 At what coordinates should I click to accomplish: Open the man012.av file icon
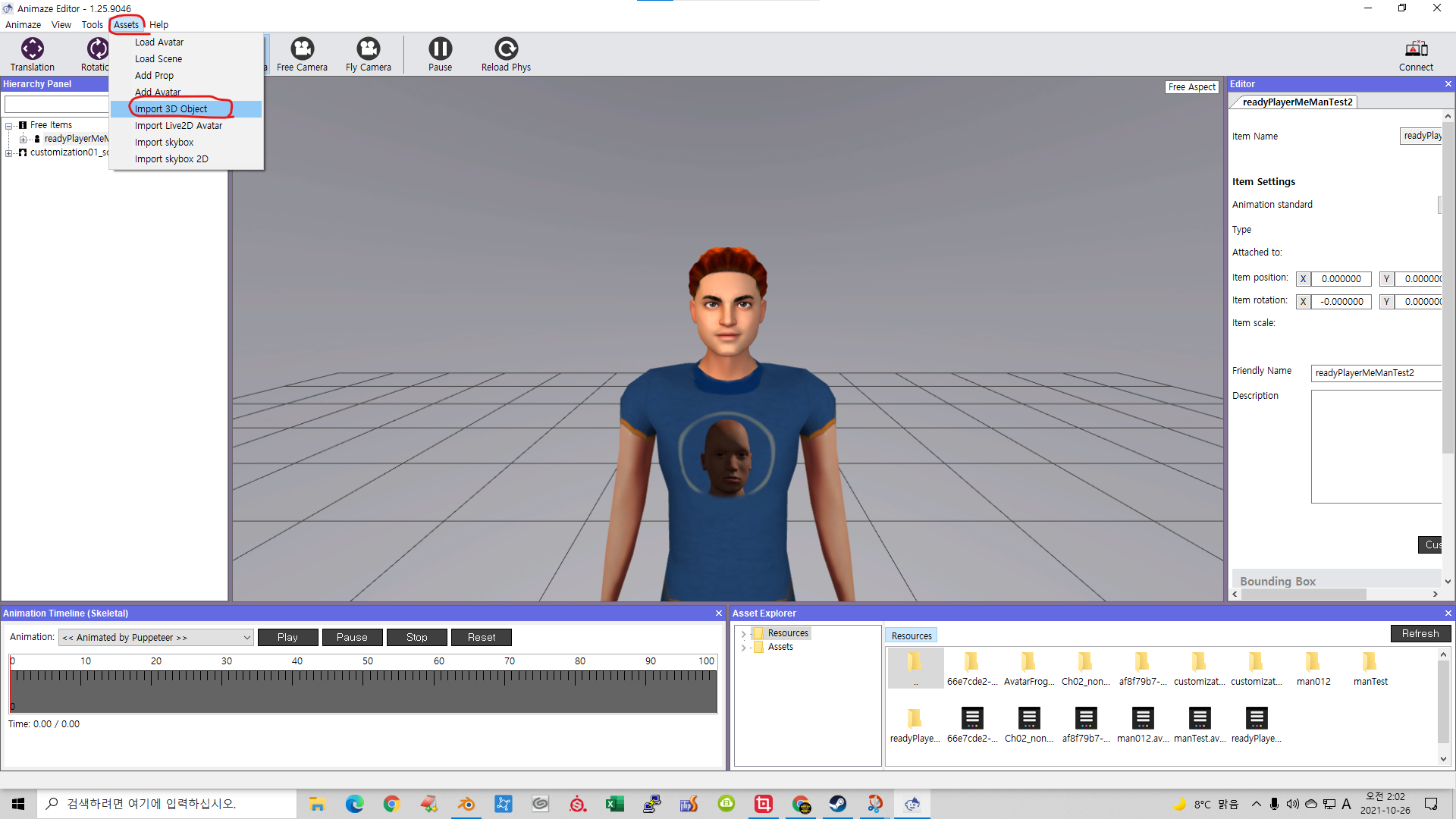(x=1142, y=719)
